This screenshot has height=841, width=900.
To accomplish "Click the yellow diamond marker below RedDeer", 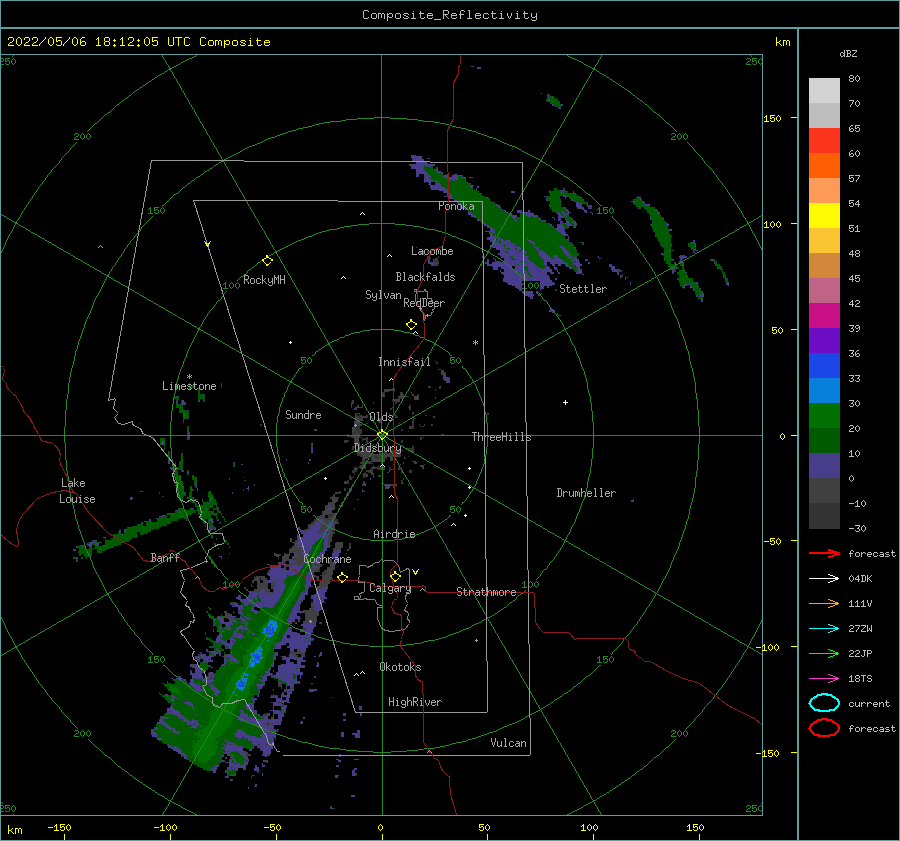I will point(411,325).
